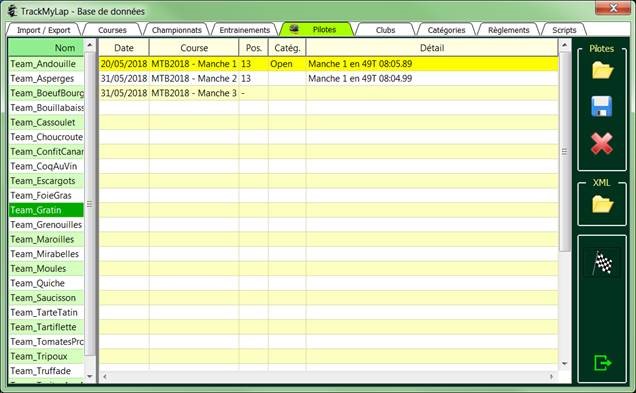
Task: Click the results table horizontal scroll left arrow
Action: 105,377
